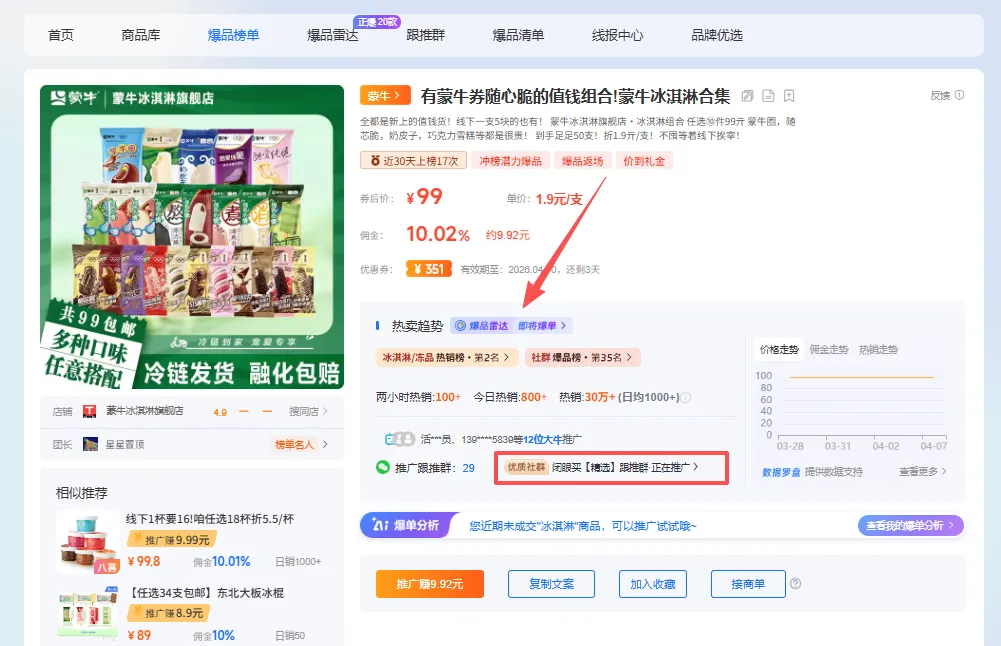Switch to 佣金走势 chart tab

pyautogui.click(x=829, y=349)
